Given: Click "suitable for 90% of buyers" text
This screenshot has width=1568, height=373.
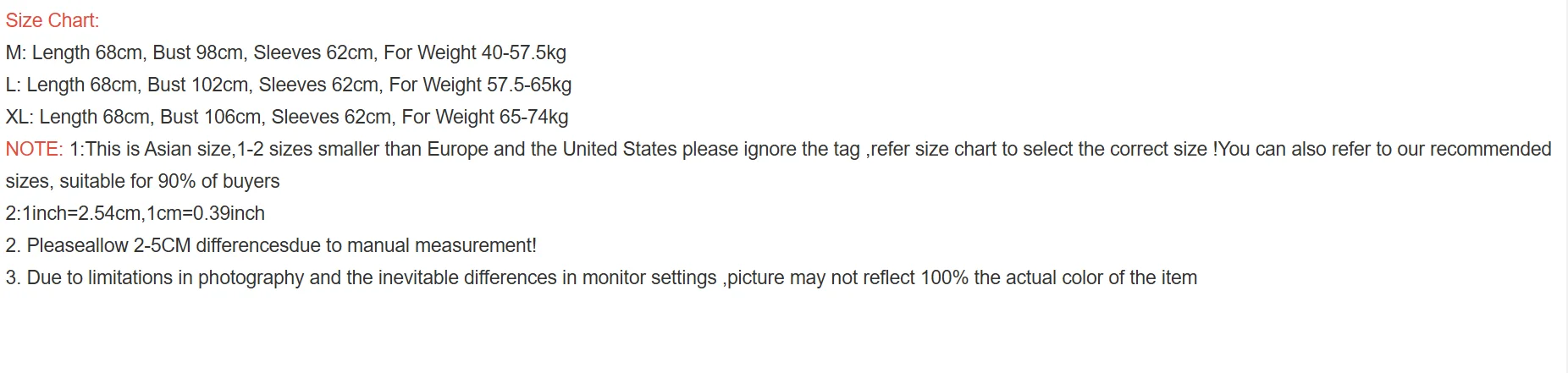Looking at the screenshot, I should coord(169,181).
